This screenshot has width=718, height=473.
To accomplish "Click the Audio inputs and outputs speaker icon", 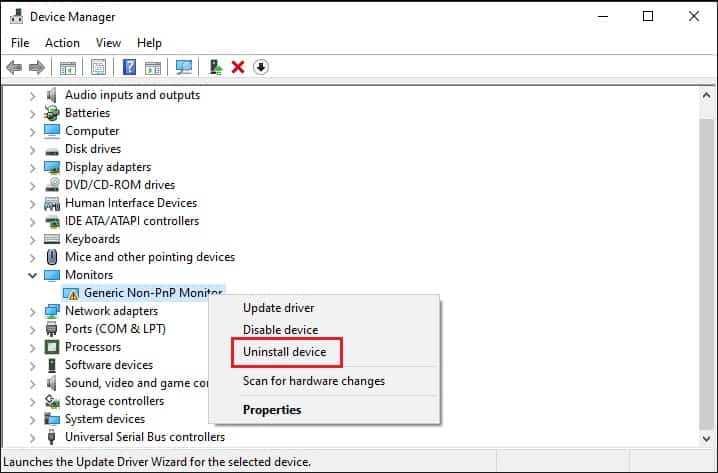I will (51, 95).
